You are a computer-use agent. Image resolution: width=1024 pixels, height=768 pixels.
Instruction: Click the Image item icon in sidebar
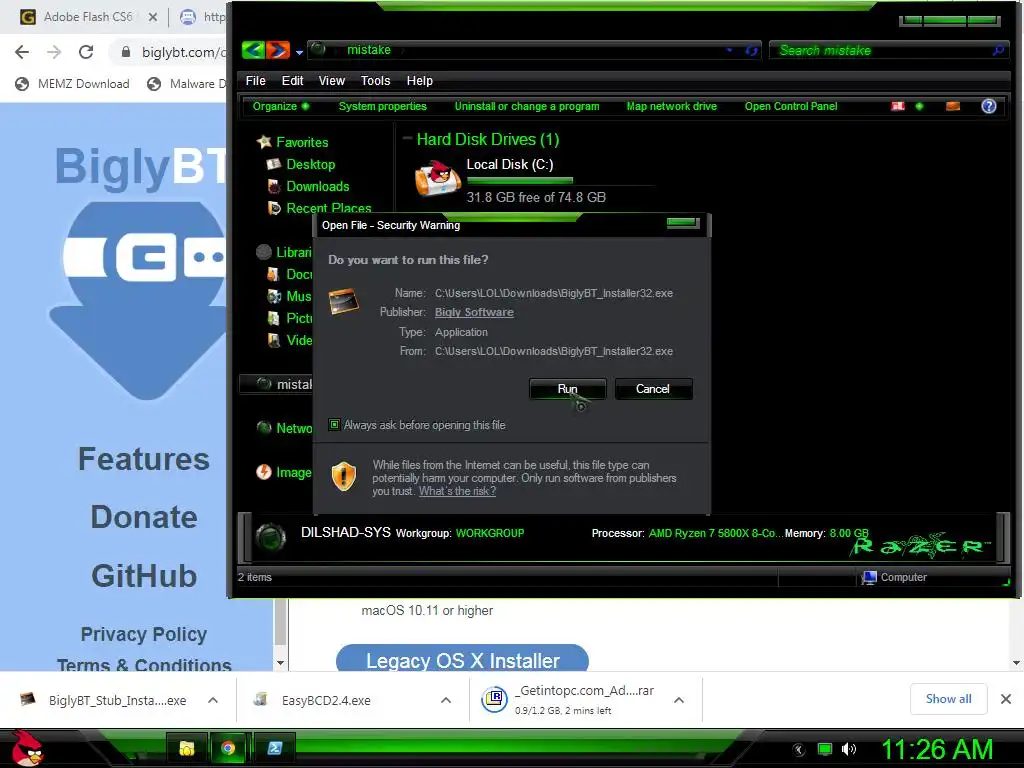tap(264, 472)
